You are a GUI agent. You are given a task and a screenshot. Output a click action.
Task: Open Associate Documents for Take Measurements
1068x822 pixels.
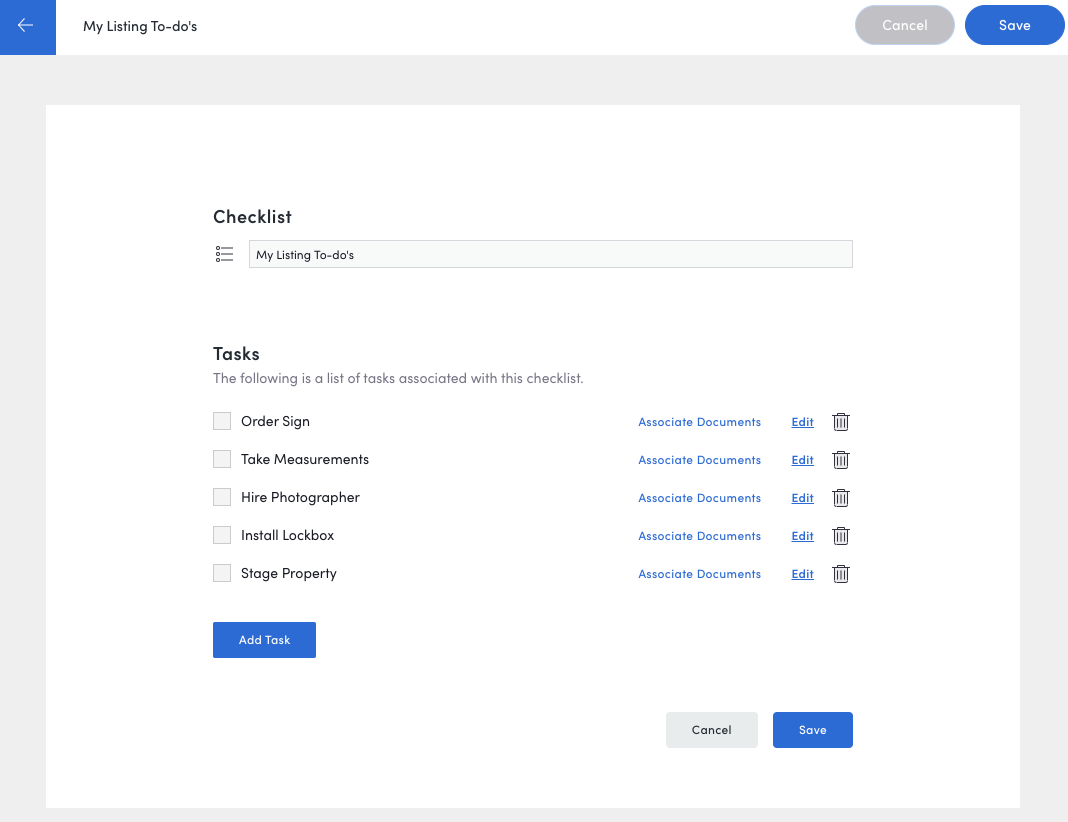pyautogui.click(x=700, y=460)
